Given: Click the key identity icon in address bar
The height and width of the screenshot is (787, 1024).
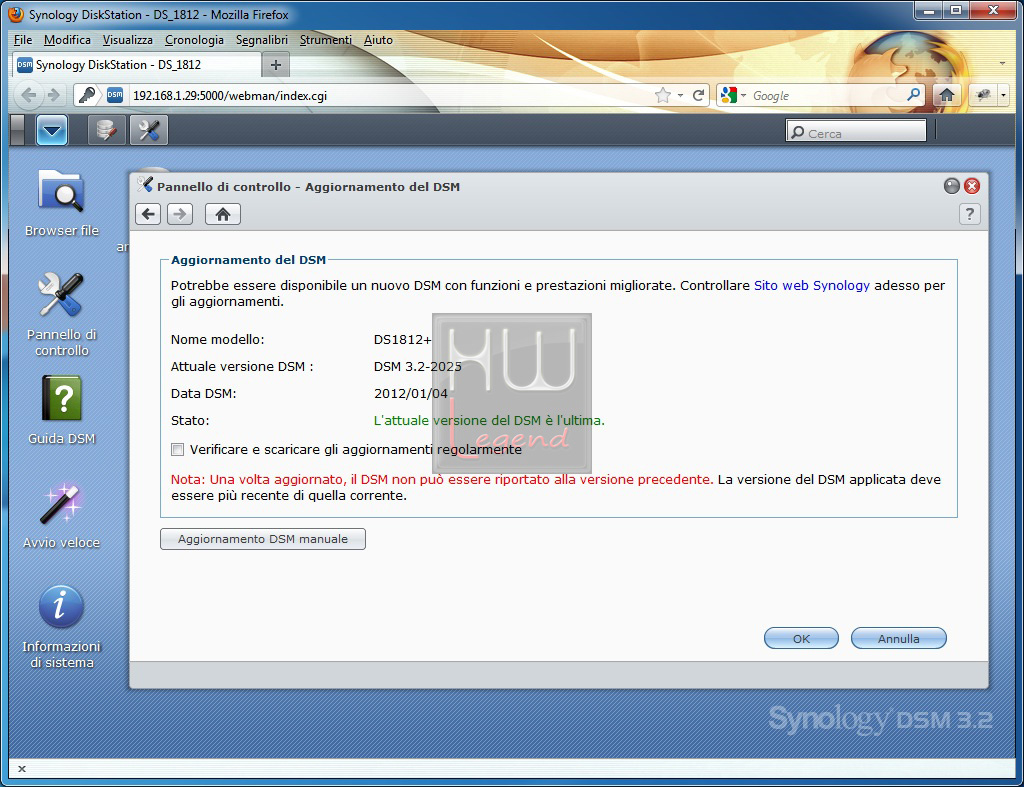Looking at the screenshot, I should (x=87, y=95).
